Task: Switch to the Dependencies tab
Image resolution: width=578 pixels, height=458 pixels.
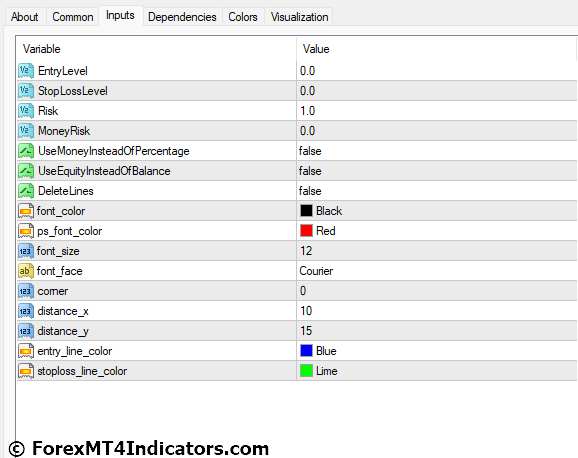Action: [182, 17]
